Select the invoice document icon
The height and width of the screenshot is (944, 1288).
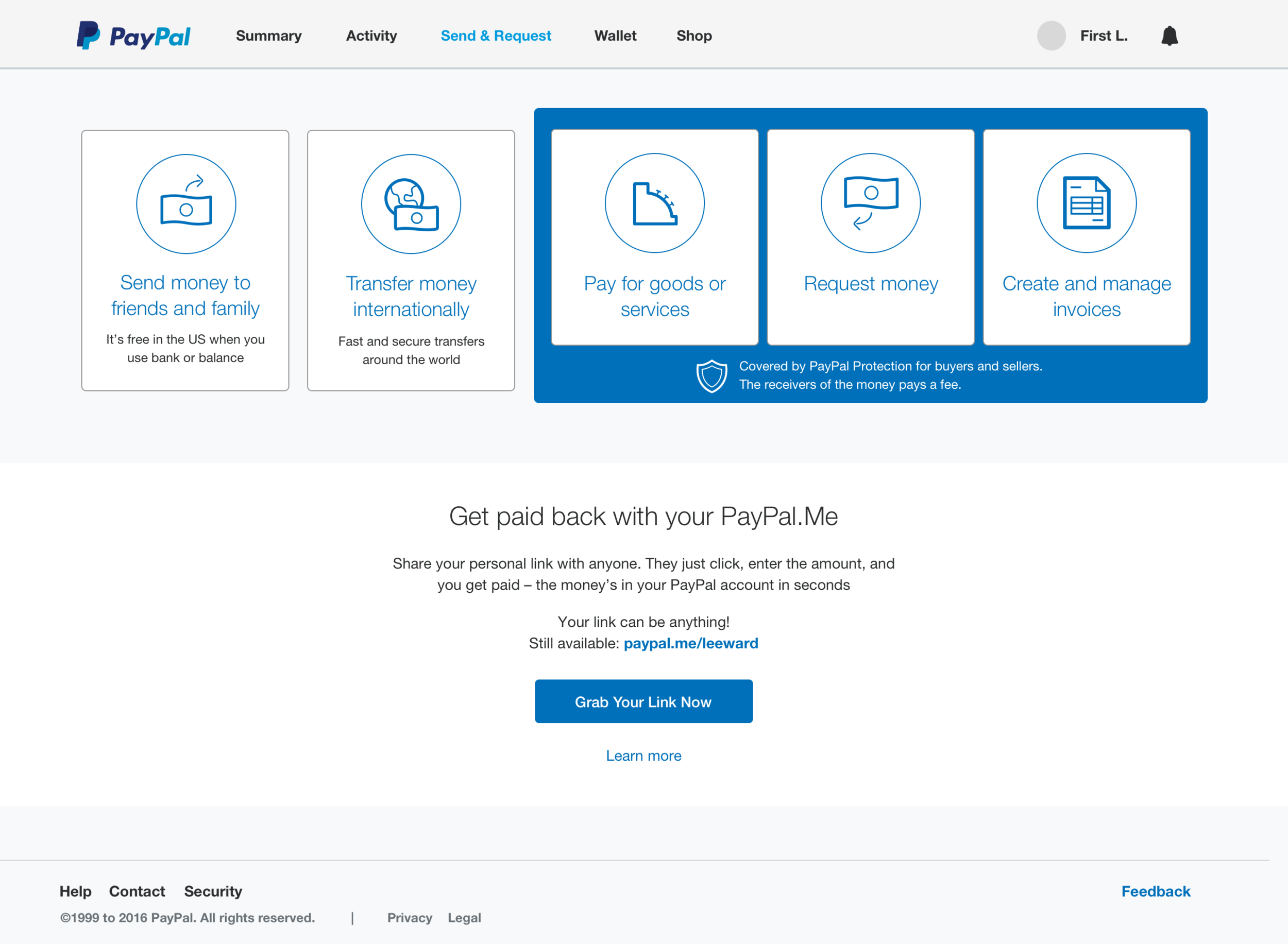point(1086,202)
